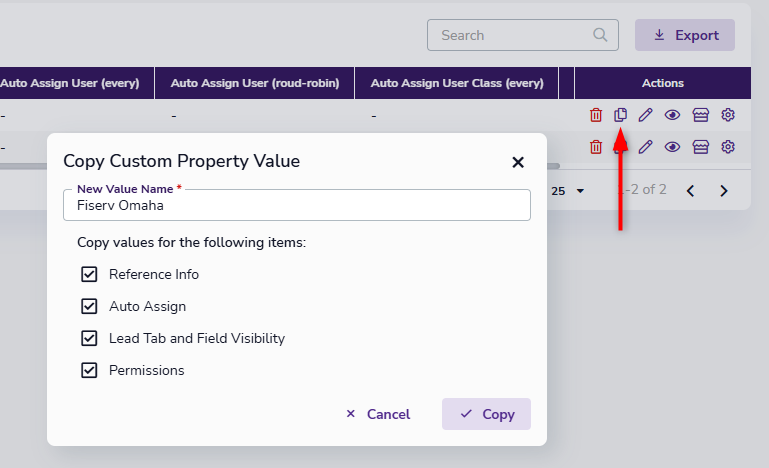The image size is (769, 468).
Task: Open settings gear in second row
Action: pos(728,147)
